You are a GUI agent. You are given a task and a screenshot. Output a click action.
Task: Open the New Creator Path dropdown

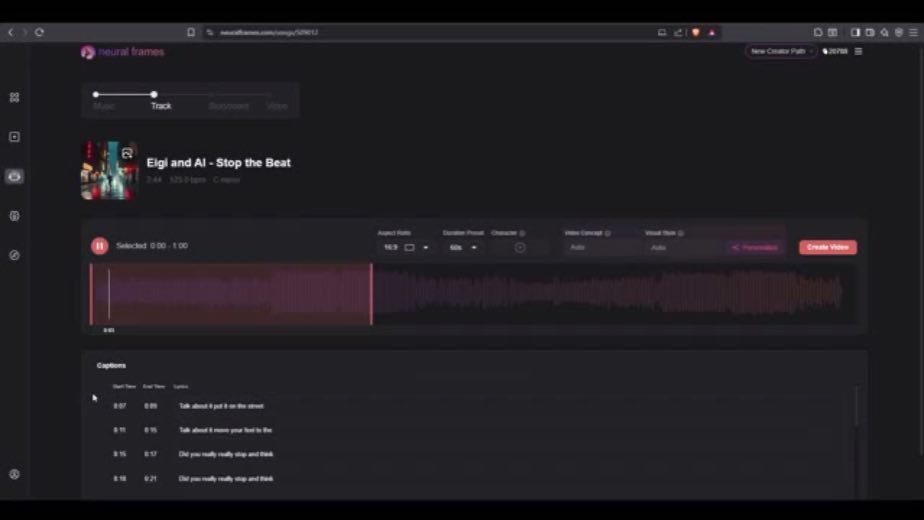pyautogui.click(x=780, y=51)
